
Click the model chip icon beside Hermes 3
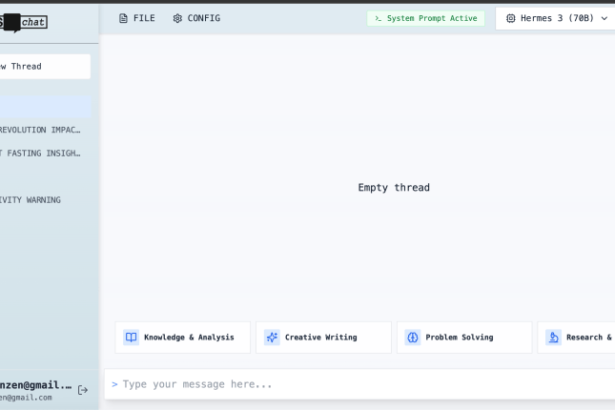pos(511,18)
